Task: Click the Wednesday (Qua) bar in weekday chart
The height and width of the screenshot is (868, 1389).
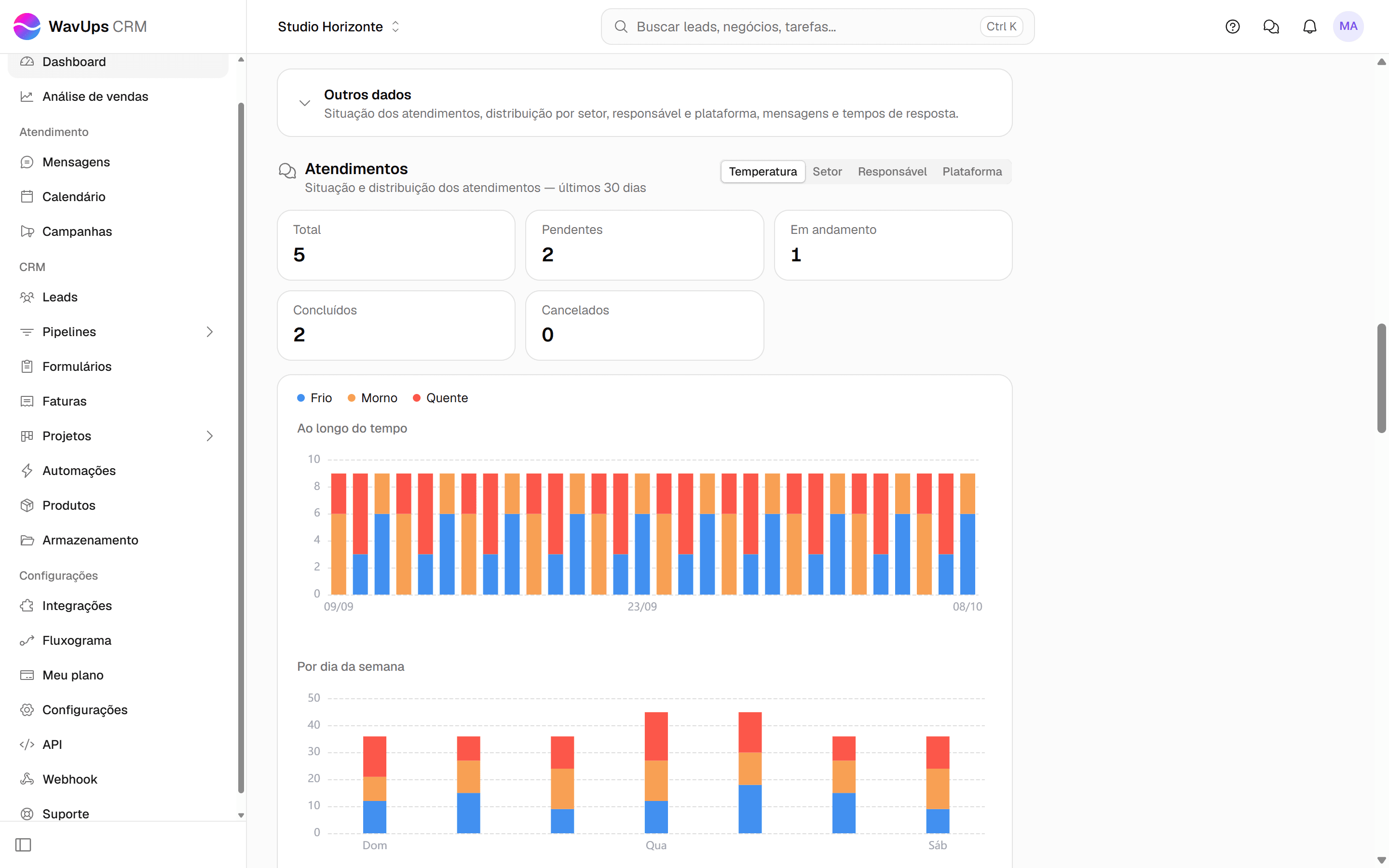Action: tap(656, 772)
